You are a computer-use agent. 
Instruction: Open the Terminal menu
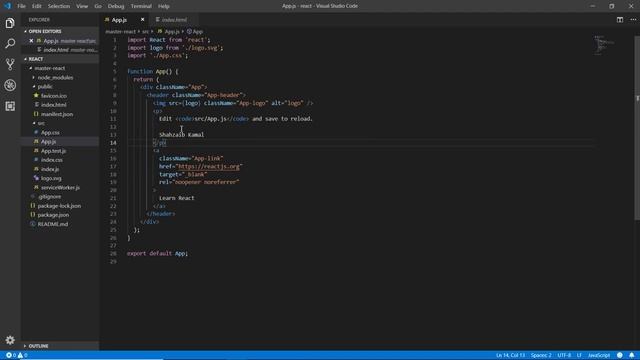pos(141,6)
